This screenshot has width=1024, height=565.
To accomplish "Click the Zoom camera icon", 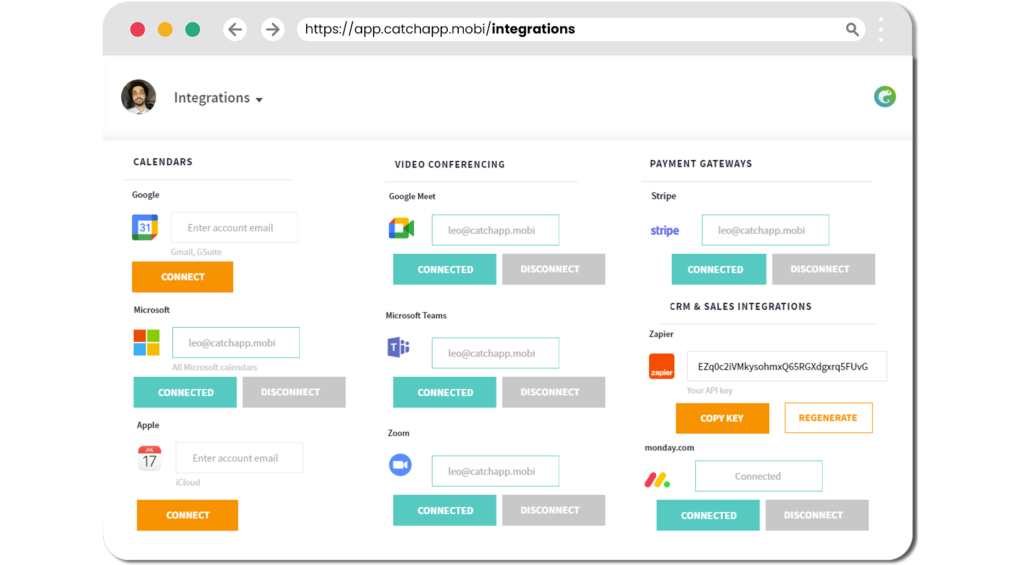I will (x=400, y=464).
